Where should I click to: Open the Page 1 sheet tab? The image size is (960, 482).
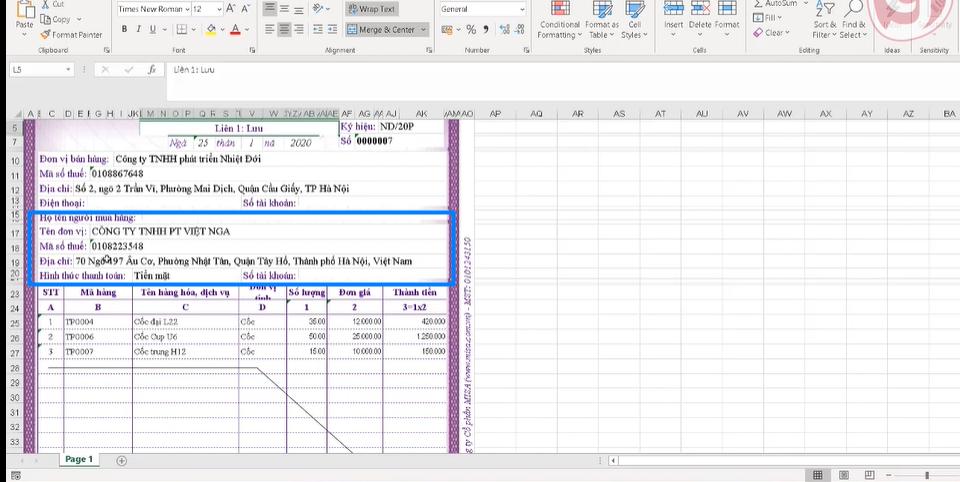pyautogui.click(x=79, y=459)
